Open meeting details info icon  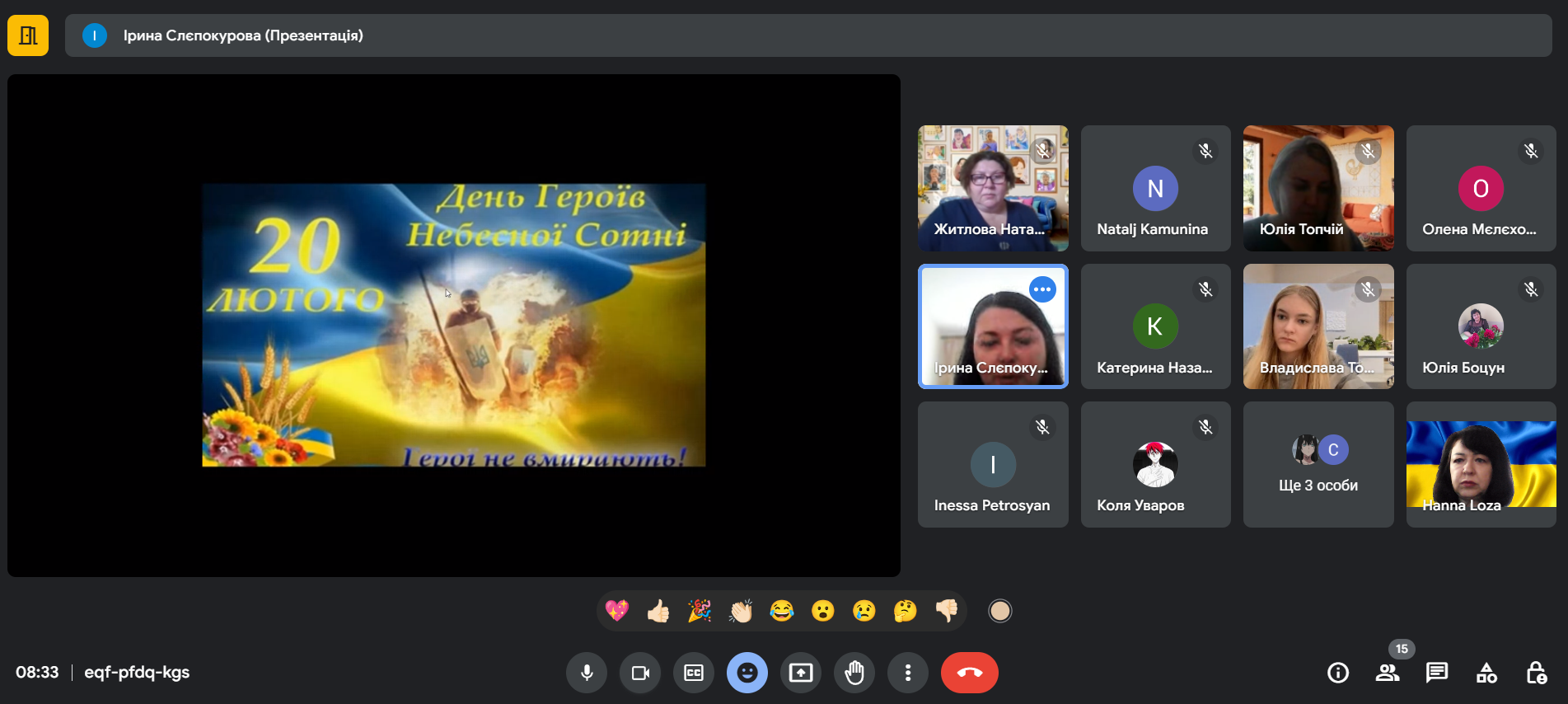point(1338,673)
